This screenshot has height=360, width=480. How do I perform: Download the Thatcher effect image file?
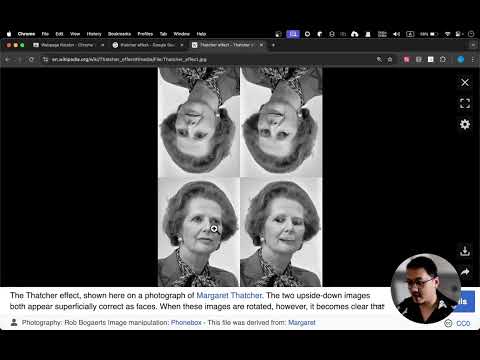pyautogui.click(x=465, y=251)
